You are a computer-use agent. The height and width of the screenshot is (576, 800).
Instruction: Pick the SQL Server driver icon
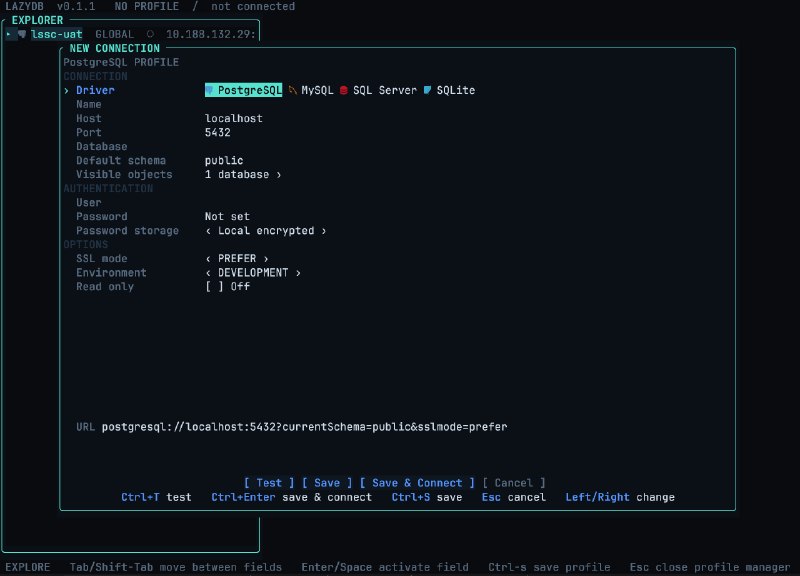pos(344,90)
